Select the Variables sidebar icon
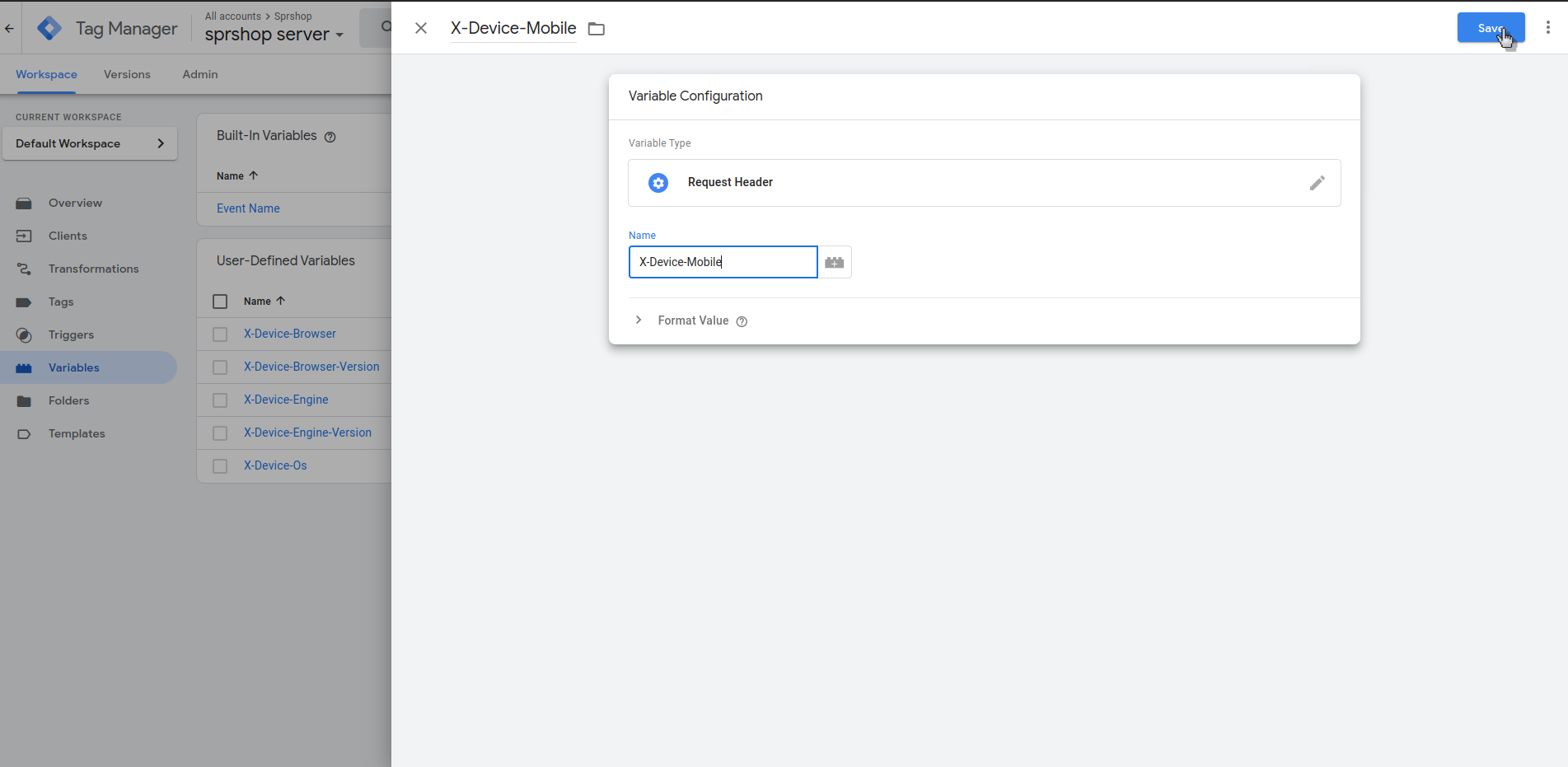1568x767 pixels. pyautogui.click(x=24, y=367)
